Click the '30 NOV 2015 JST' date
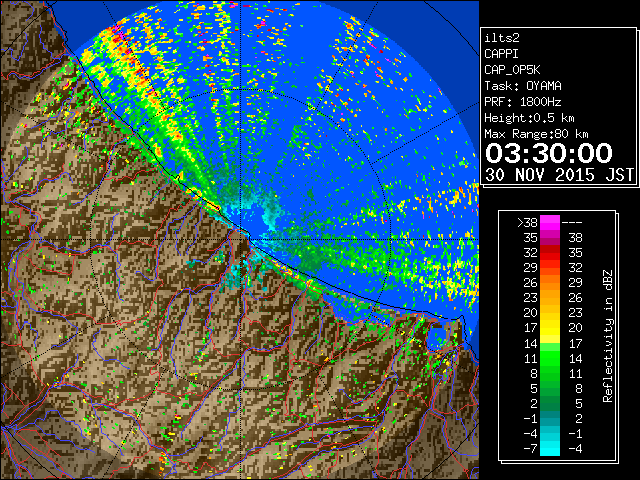This screenshot has width=640, height=480. pos(559,175)
